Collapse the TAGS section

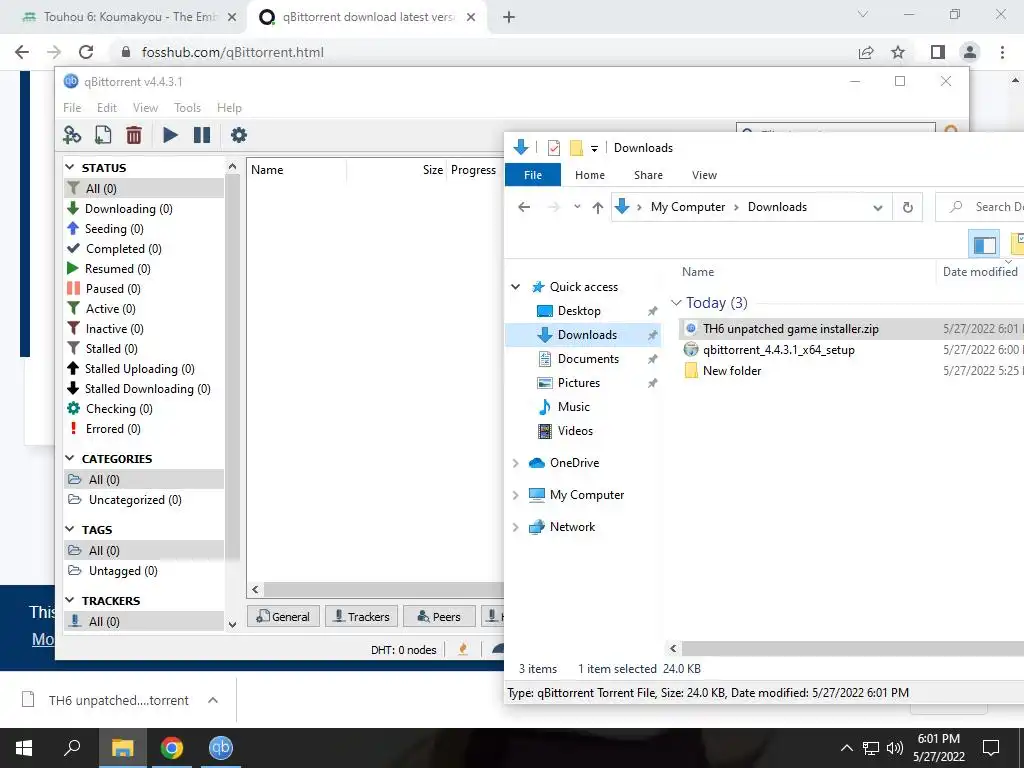tap(70, 530)
